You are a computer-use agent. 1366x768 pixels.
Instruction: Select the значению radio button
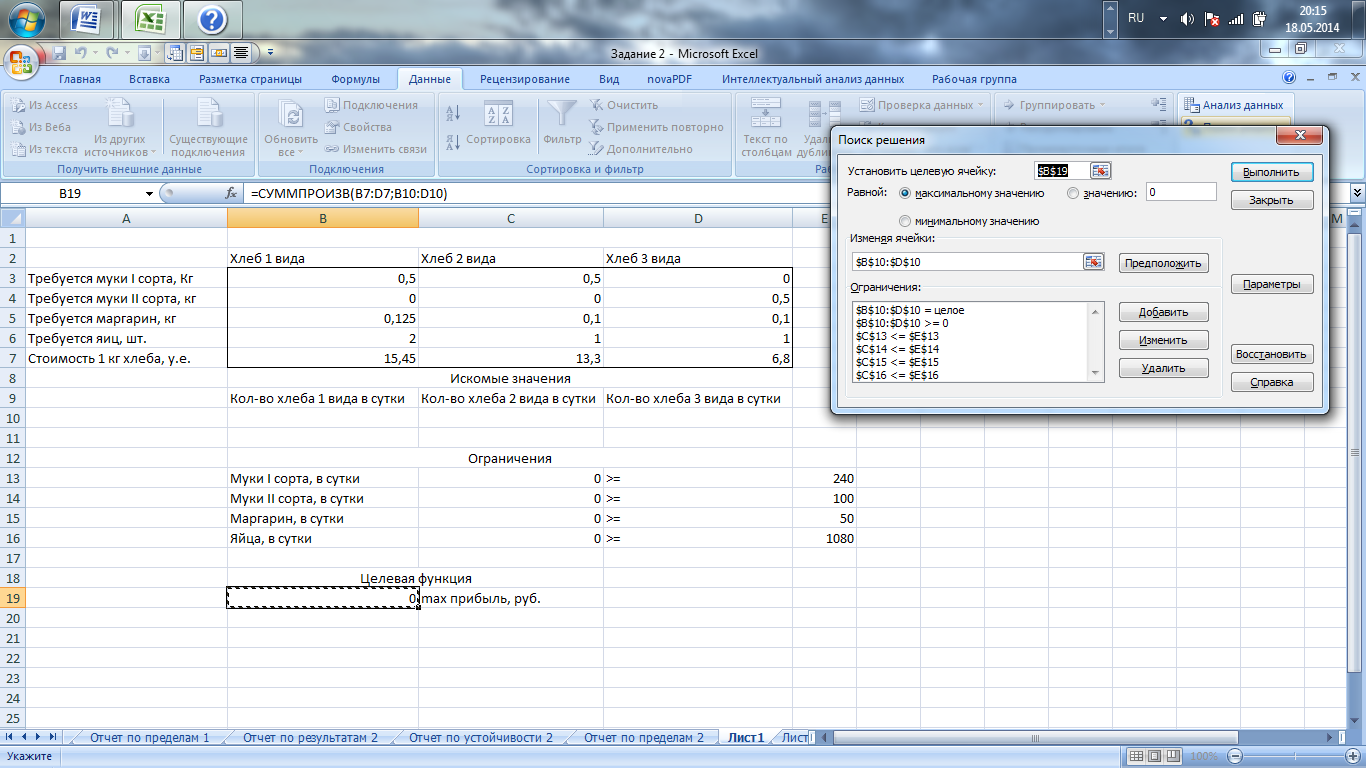click(x=1074, y=193)
